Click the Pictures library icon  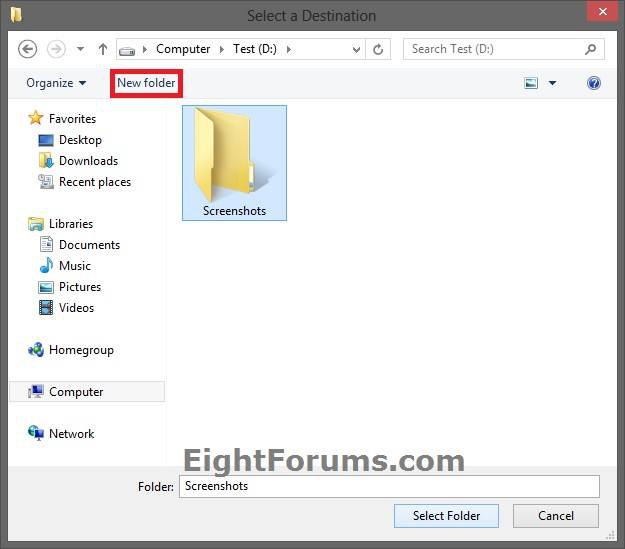click(46, 287)
